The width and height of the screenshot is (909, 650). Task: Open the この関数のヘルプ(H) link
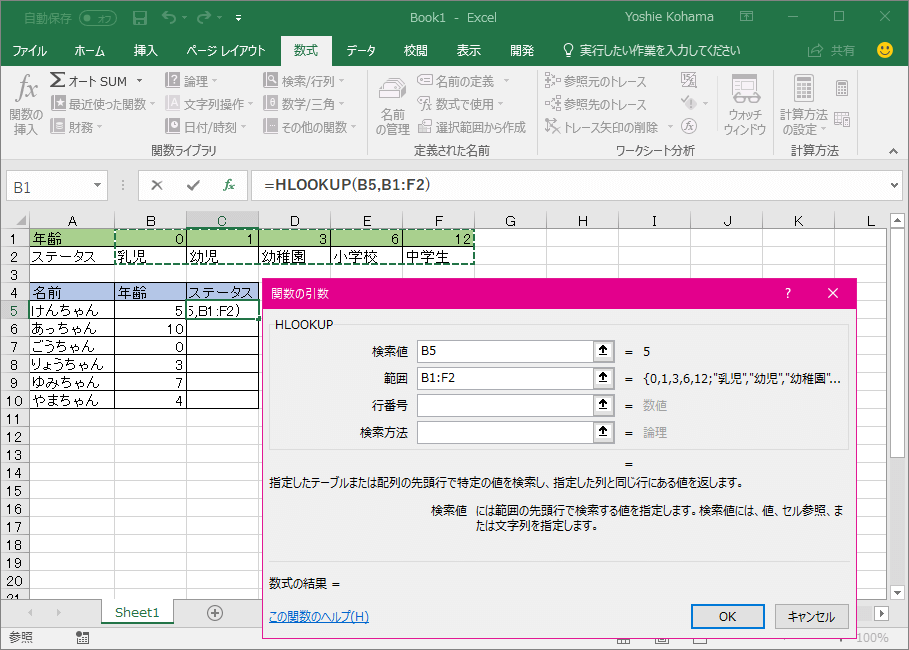pos(319,616)
